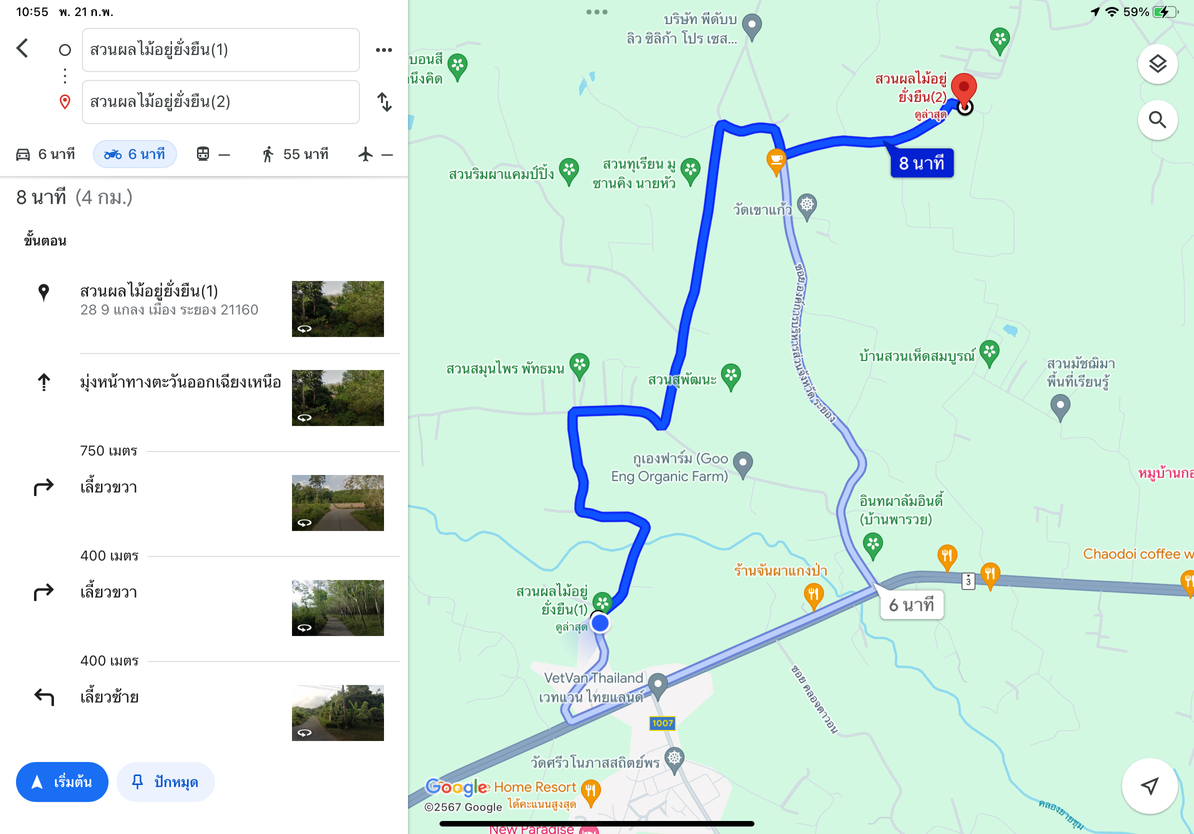Edit the destination field สวนผลไม้อยู่ยั่งยืน(2)
The width and height of the screenshot is (1194, 834).
pyautogui.click(x=221, y=101)
